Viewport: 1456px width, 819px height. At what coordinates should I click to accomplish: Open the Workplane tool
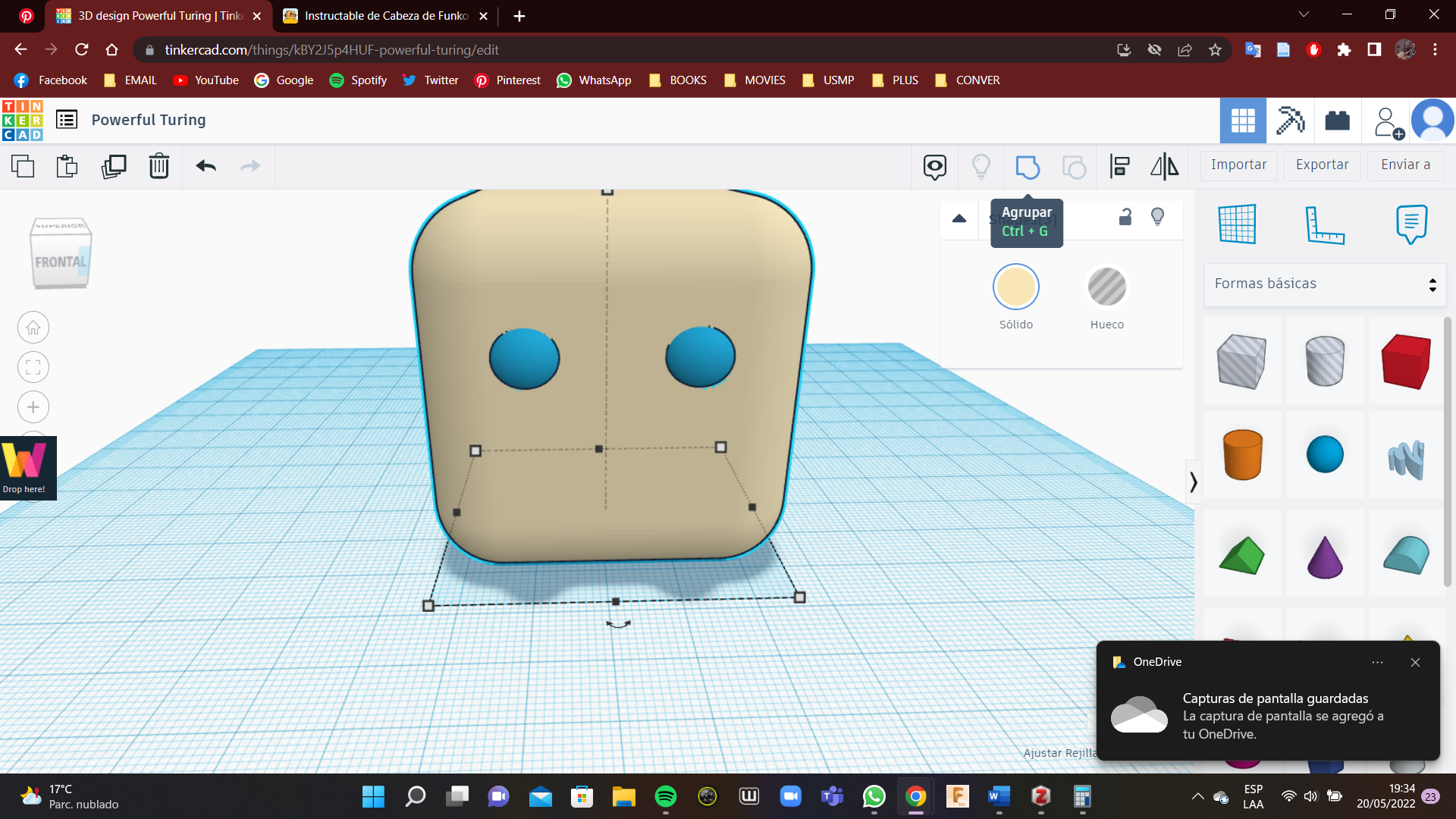(x=1237, y=224)
